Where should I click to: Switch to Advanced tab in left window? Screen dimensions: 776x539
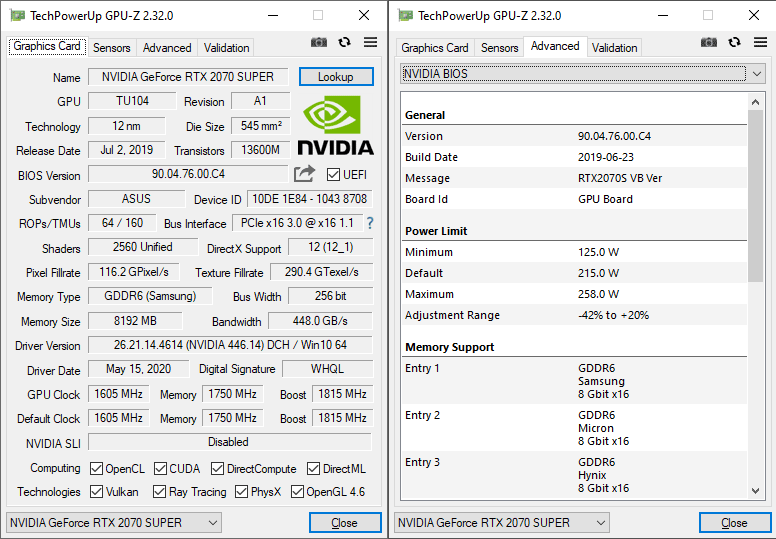pos(167,48)
